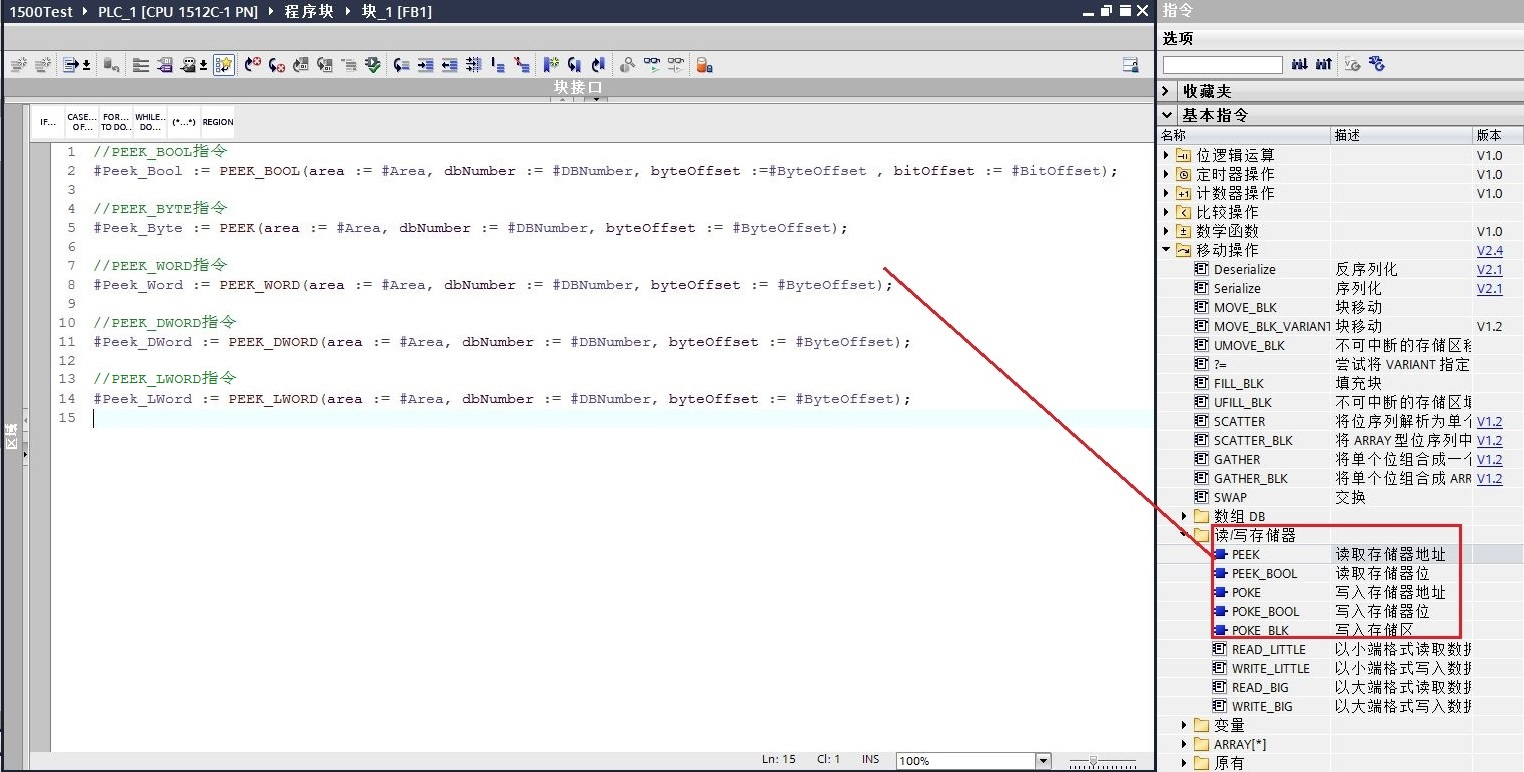1524x772 pixels.
Task: Click the remove-comment icon with the red slash
Action: [x=522, y=65]
